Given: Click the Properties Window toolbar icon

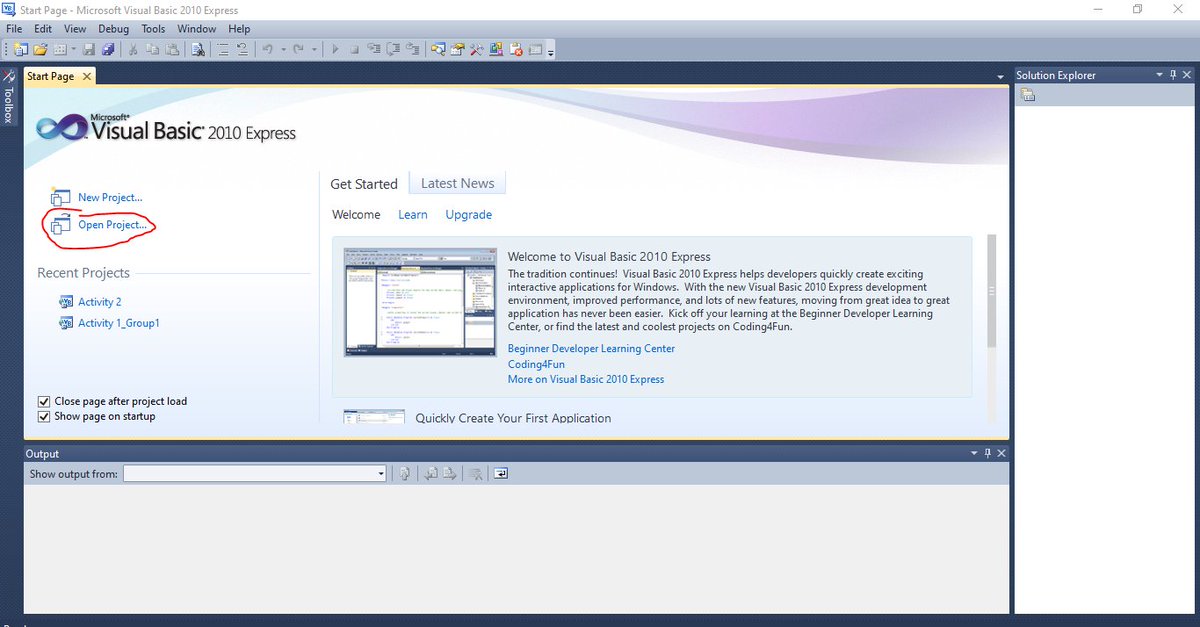Looking at the screenshot, I should click(457, 49).
